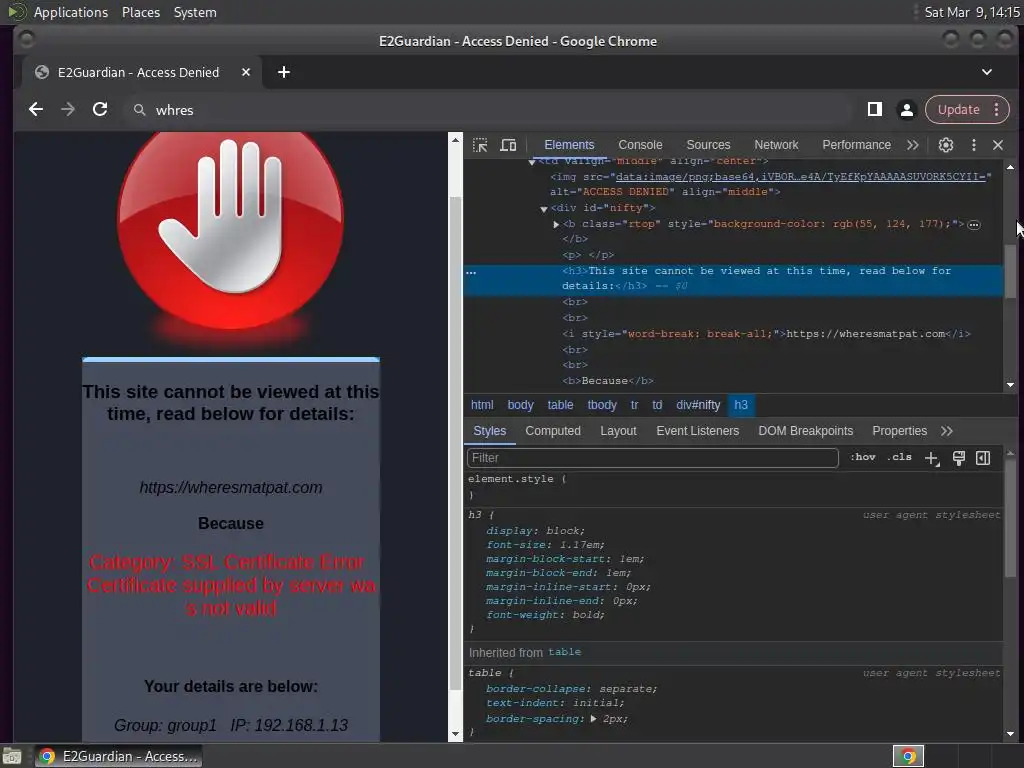Open the side panel icon in toolbar
1024x768 pixels.
point(874,110)
